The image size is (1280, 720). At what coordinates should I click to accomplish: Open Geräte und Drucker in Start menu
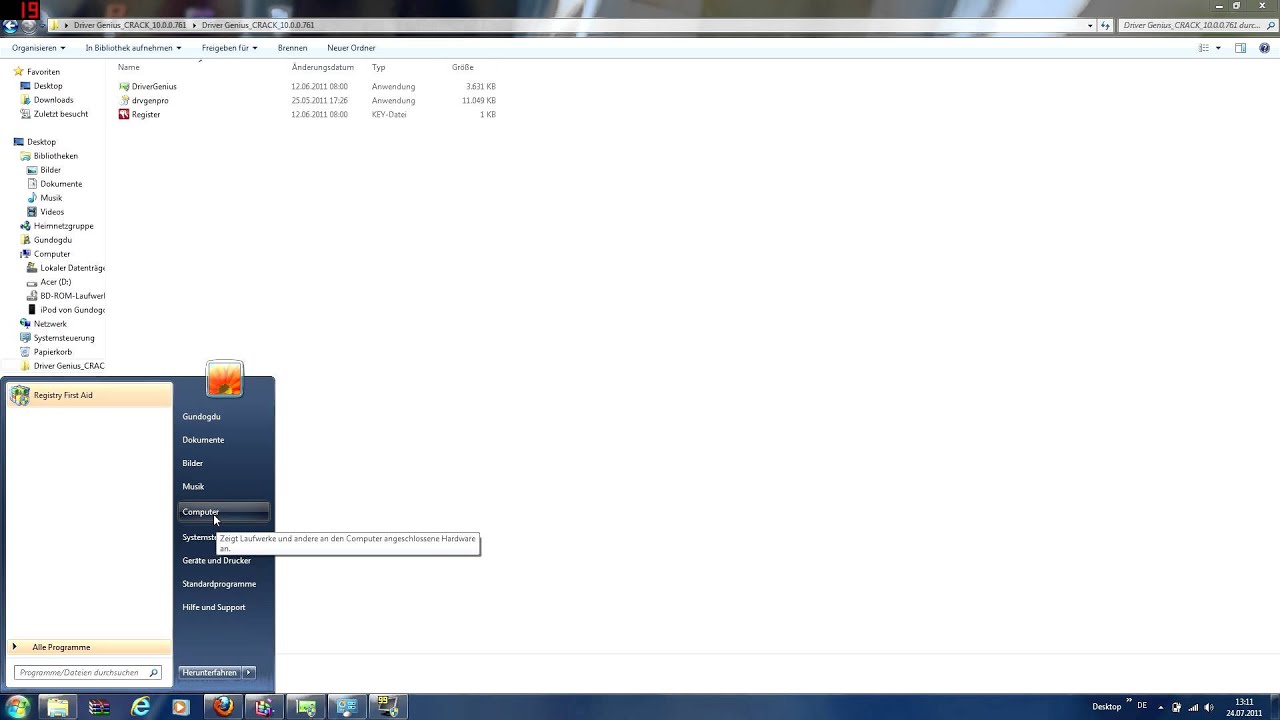pos(217,561)
